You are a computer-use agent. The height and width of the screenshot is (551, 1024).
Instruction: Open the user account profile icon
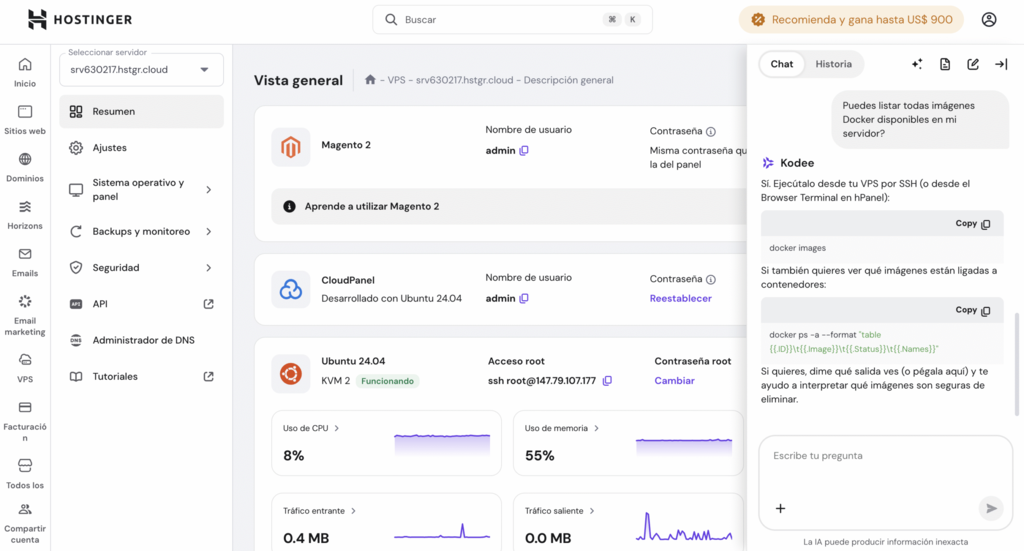989,20
